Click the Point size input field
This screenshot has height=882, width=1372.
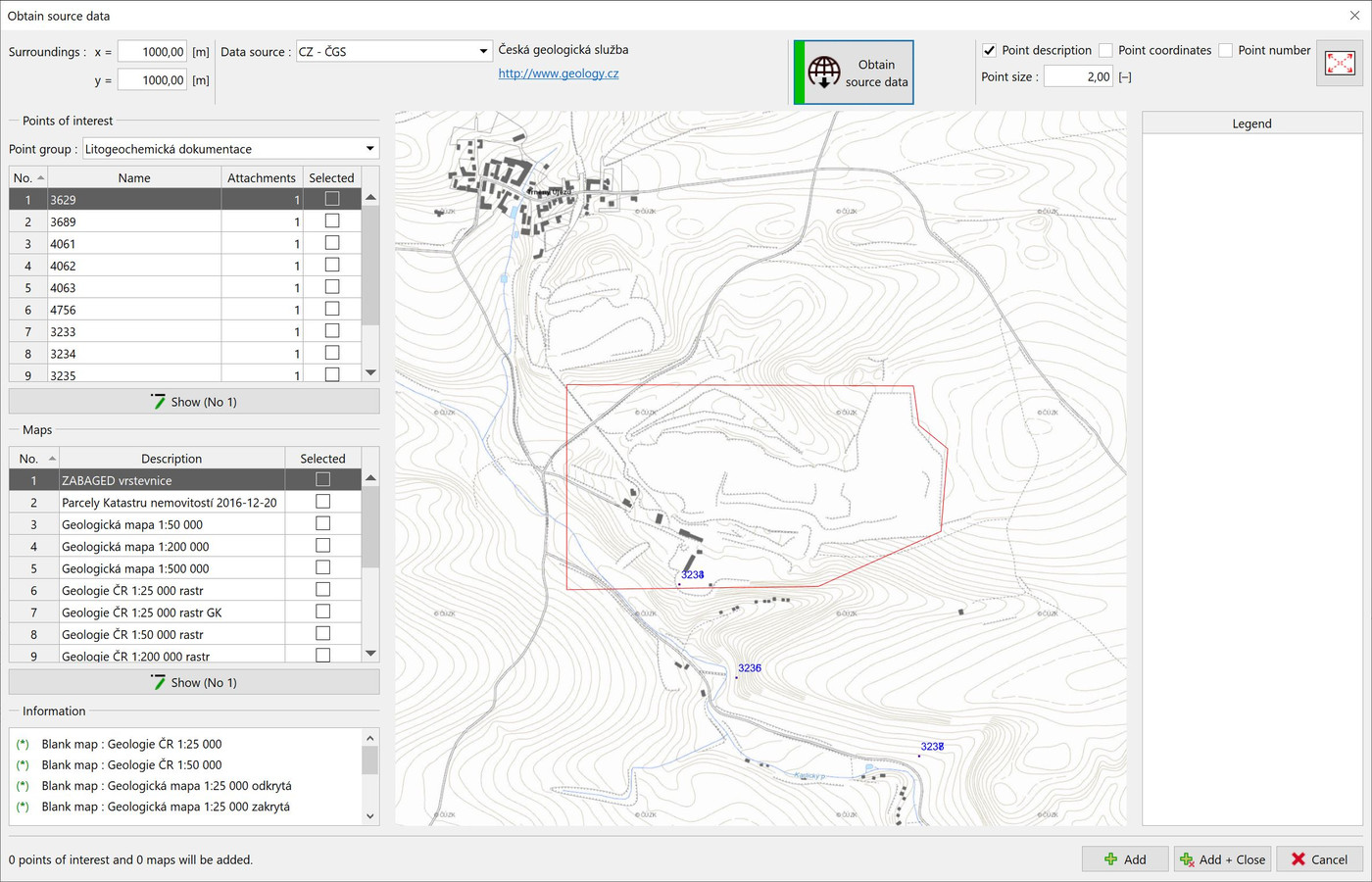pyautogui.click(x=1077, y=76)
